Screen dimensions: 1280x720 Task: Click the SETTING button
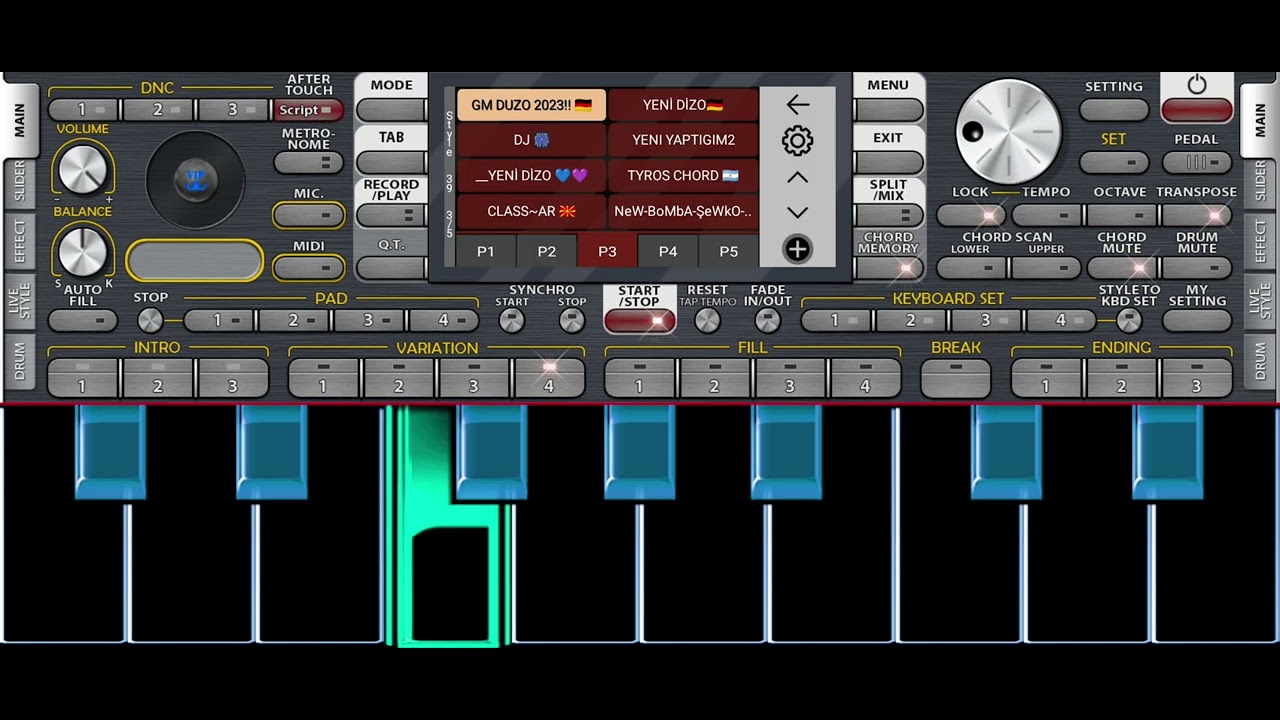(x=1114, y=110)
